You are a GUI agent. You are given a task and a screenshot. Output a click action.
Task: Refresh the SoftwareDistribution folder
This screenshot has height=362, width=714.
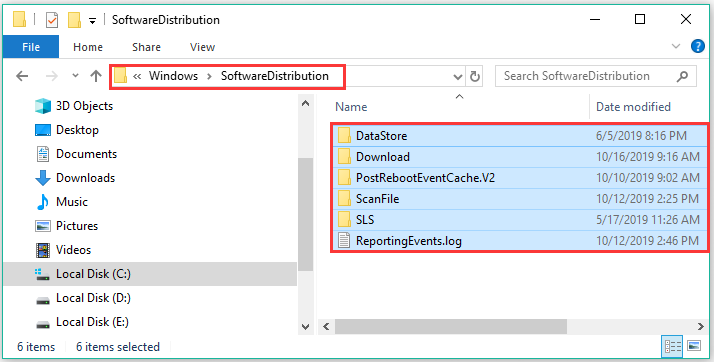(474, 76)
